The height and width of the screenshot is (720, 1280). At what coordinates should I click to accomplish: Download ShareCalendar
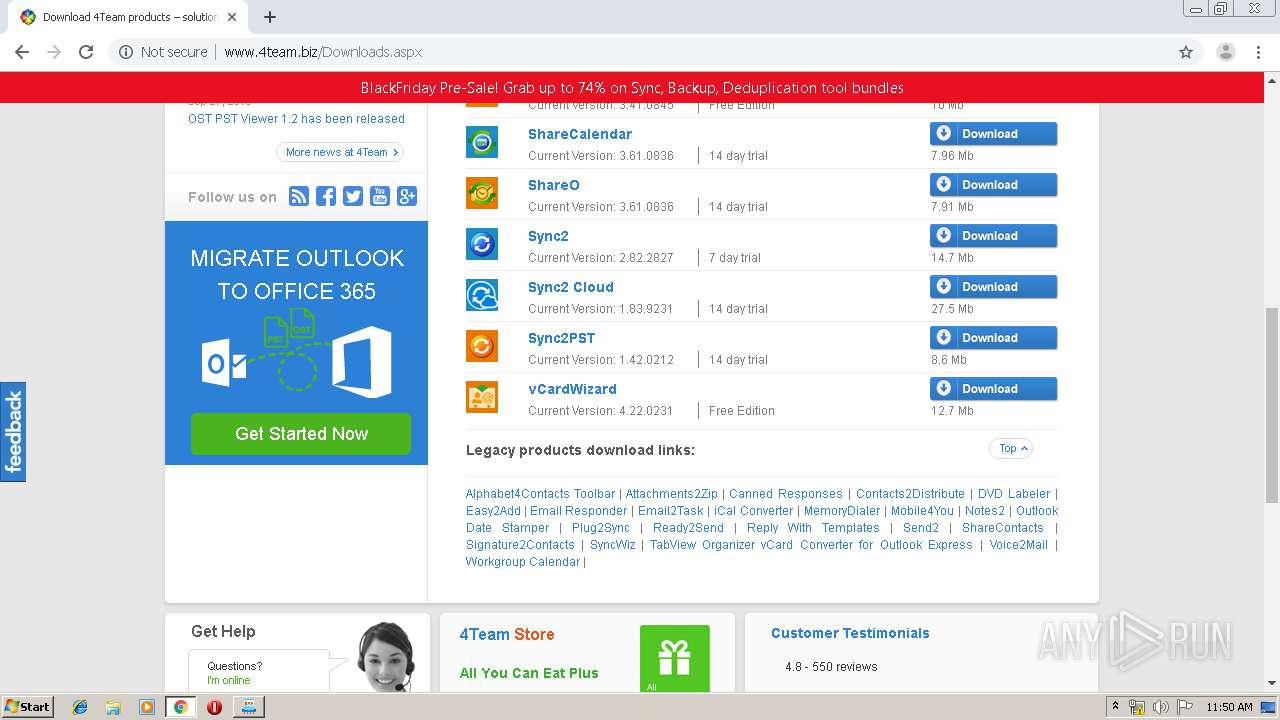pyautogui.click(x=993, y=134)
